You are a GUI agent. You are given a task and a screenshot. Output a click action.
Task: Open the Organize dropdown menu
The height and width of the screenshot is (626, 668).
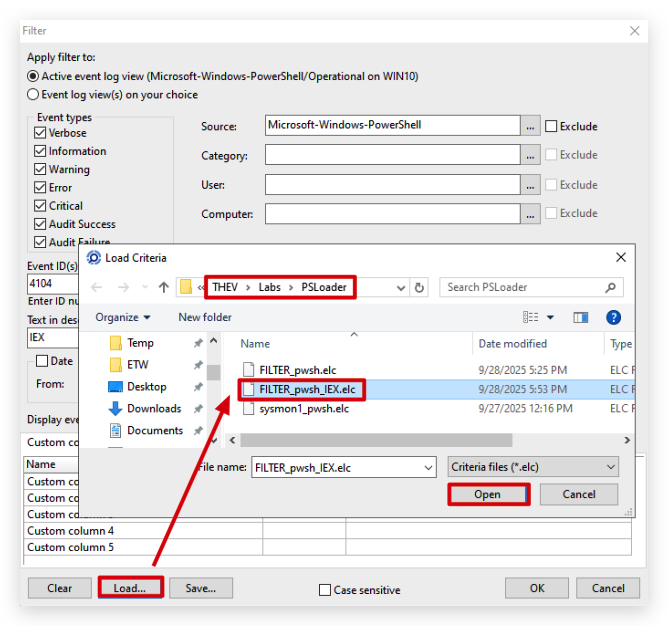pyautogui.click(x=123, y=317)
